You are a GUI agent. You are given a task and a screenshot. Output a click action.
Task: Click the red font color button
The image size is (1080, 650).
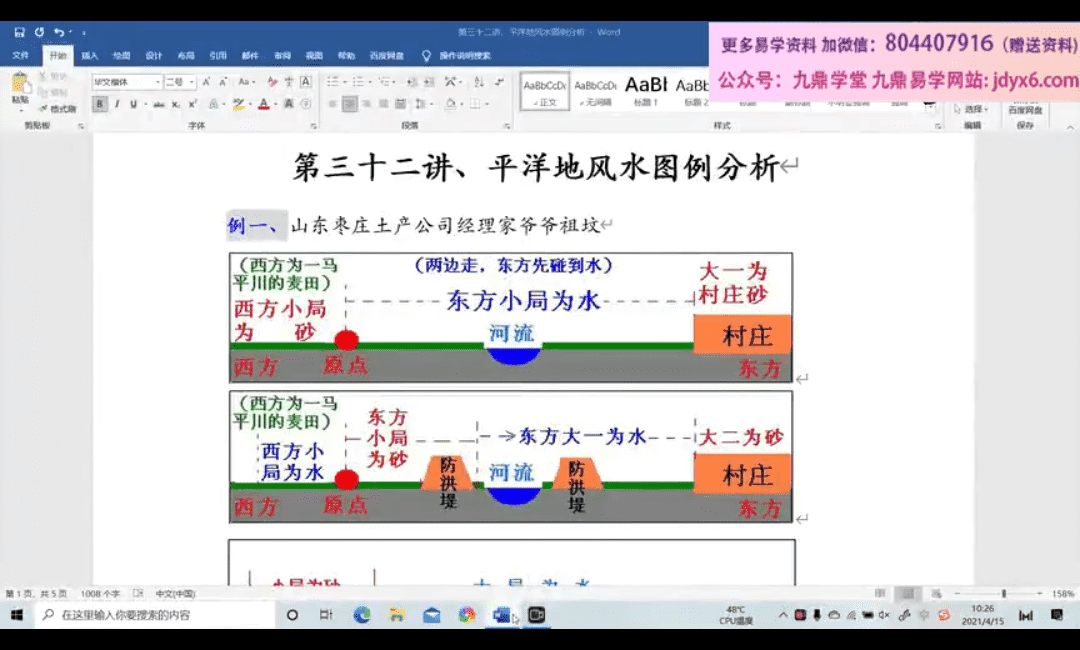(263, 104)
